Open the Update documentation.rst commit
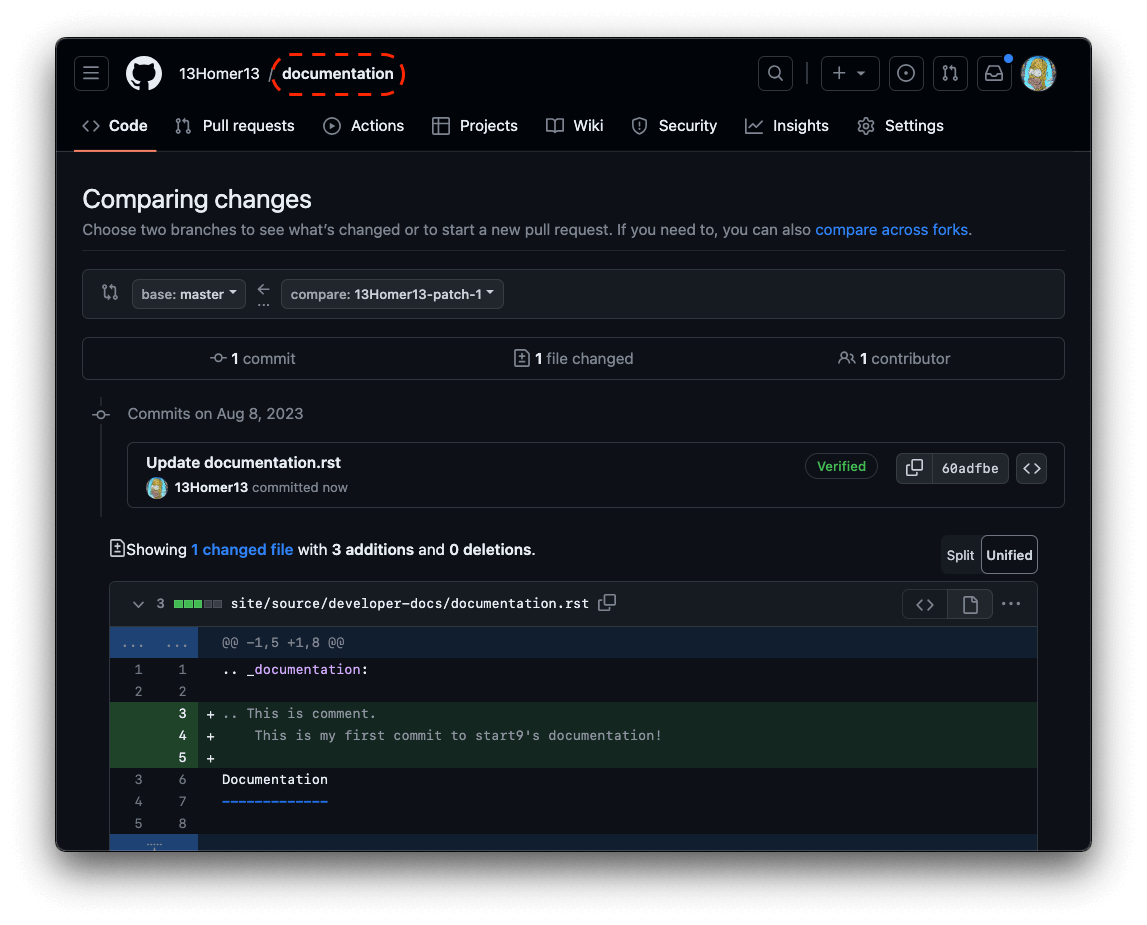This screenshot has height=925, width=1147. point(243,462)
